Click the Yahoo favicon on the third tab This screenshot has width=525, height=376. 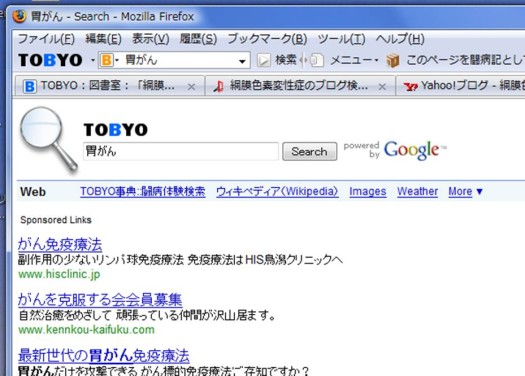click(x=410, y=86)
